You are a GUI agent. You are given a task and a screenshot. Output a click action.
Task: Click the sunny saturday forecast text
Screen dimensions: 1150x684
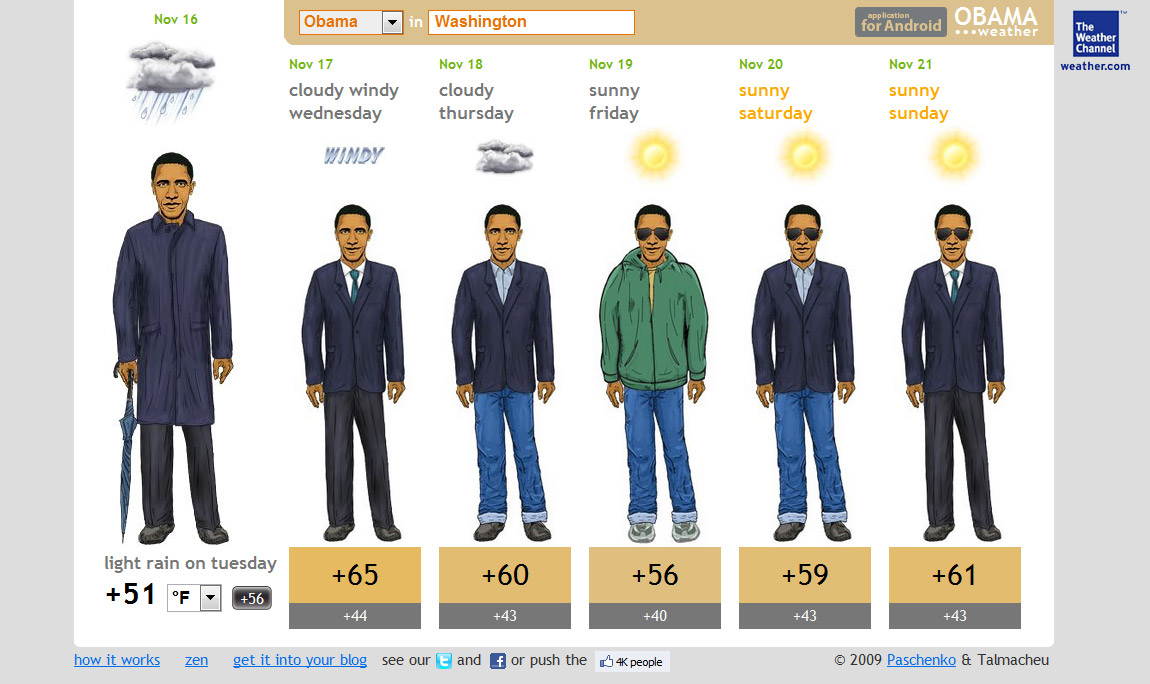[x=776, y=102]
